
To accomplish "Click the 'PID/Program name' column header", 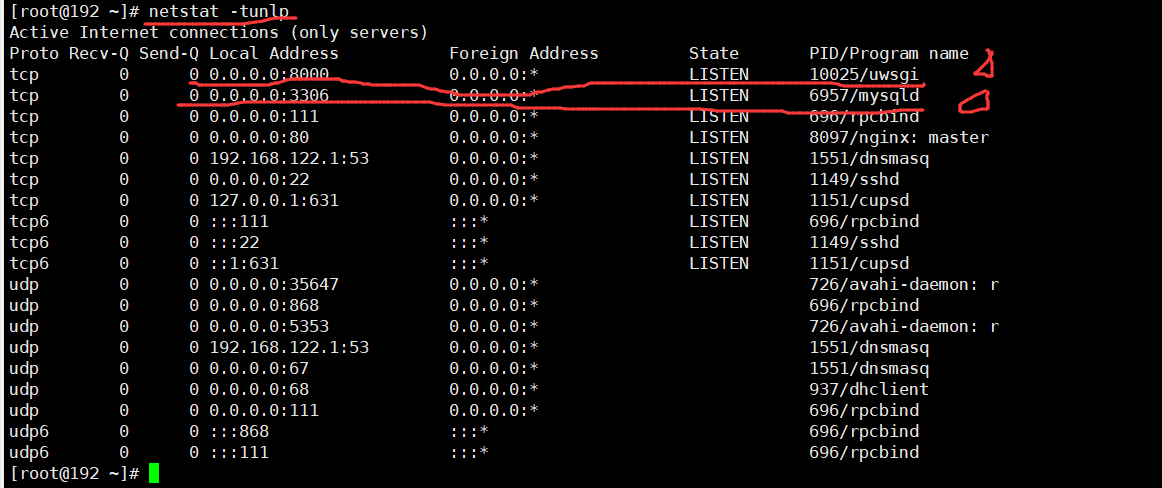I will (889, 54).
